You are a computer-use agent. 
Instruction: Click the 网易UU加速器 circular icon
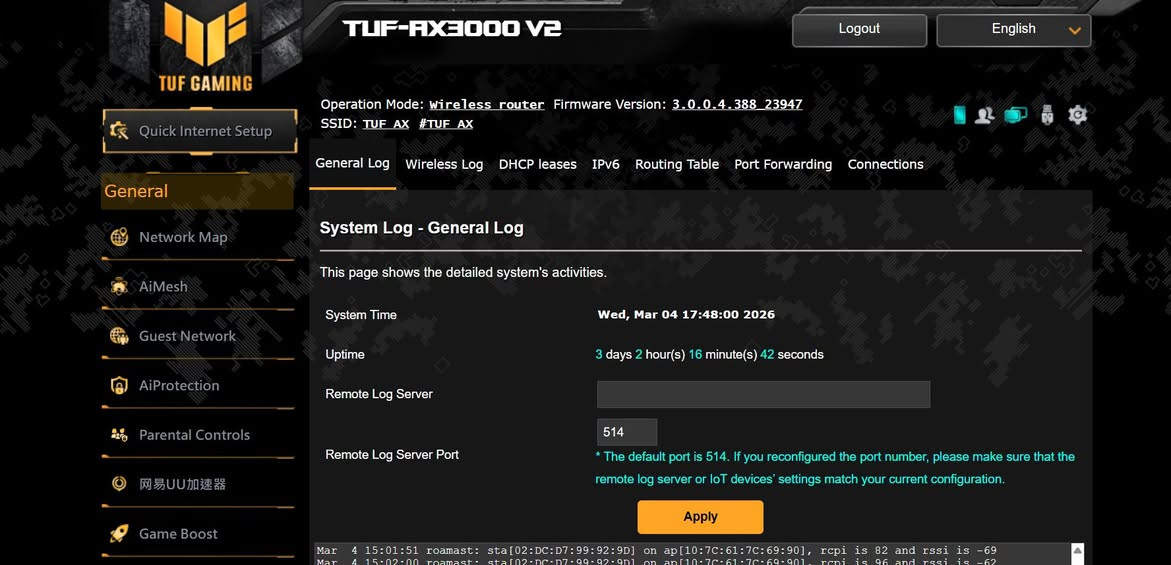point(119,484)
